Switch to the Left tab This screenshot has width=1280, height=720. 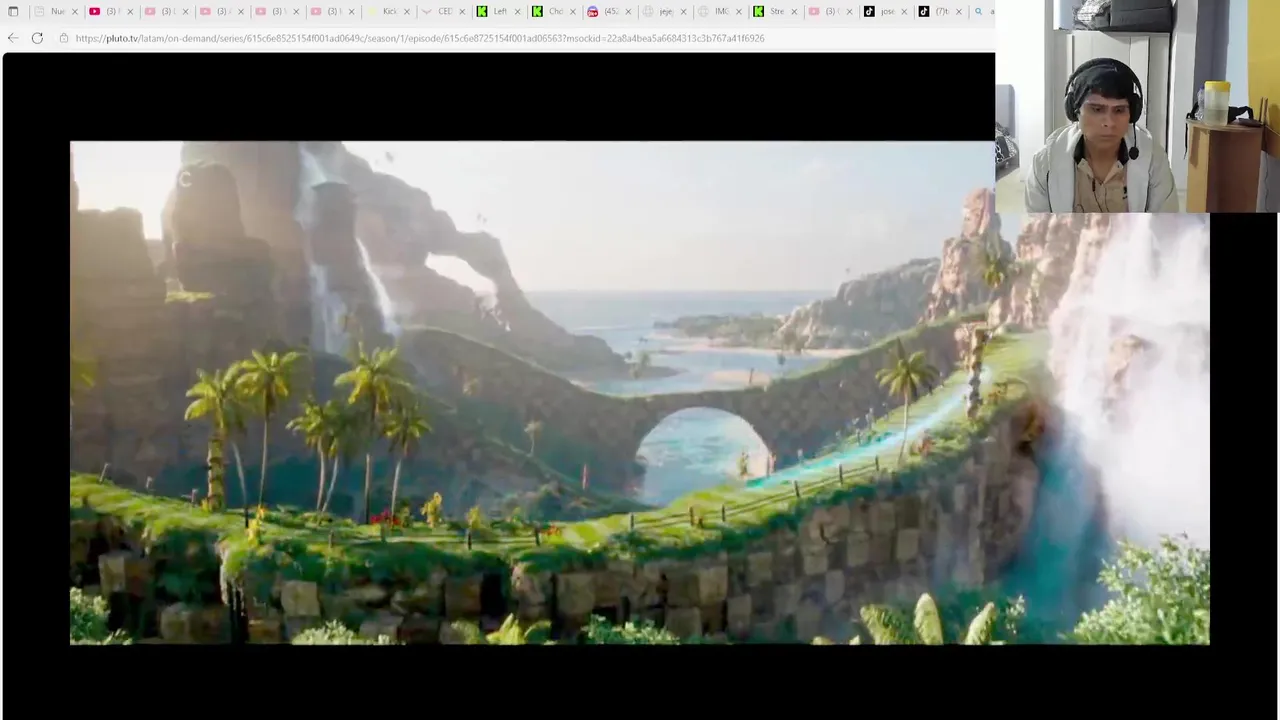(499, 11)
